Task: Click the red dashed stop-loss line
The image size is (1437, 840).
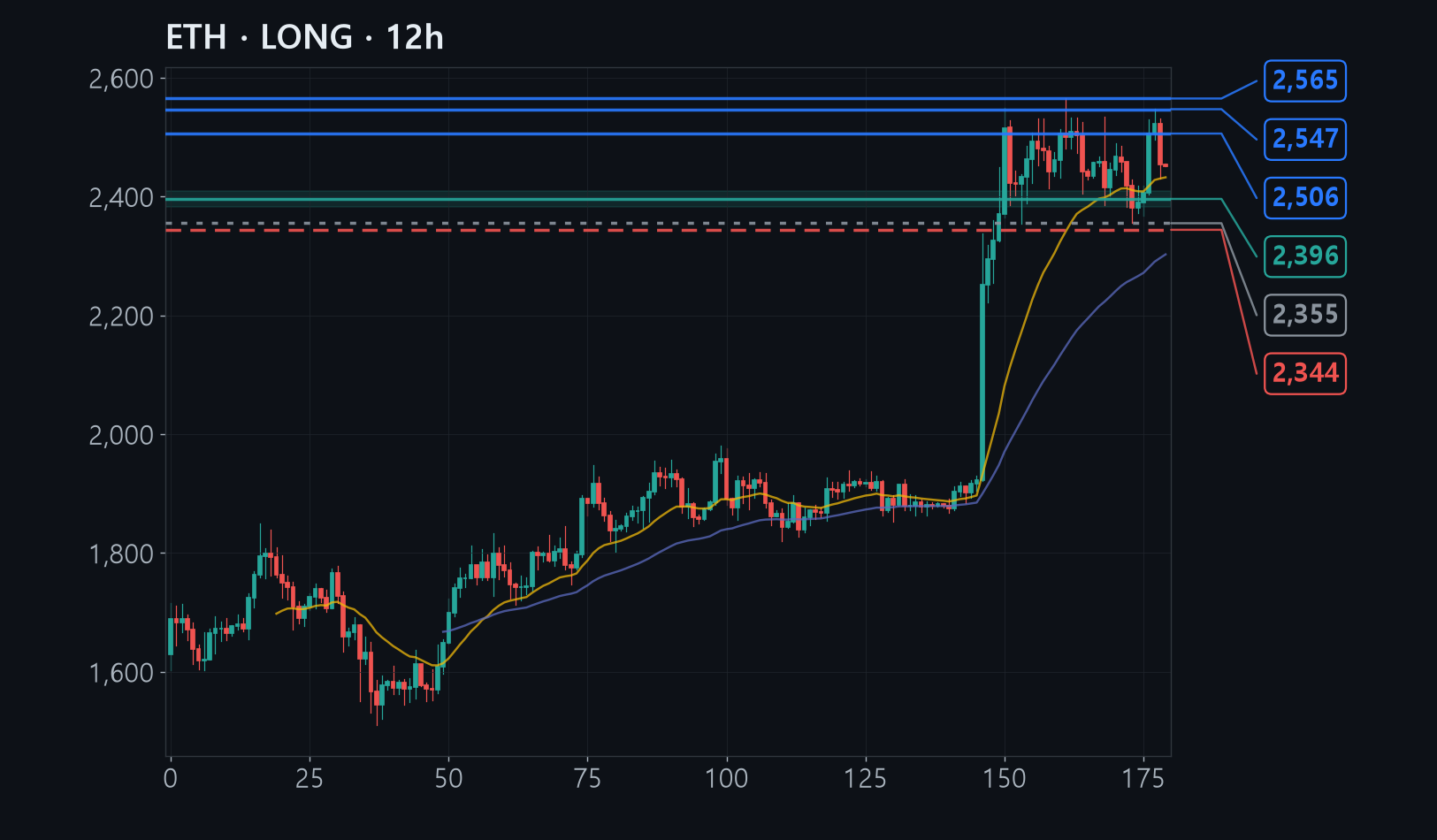Action: tap(669, 230)
